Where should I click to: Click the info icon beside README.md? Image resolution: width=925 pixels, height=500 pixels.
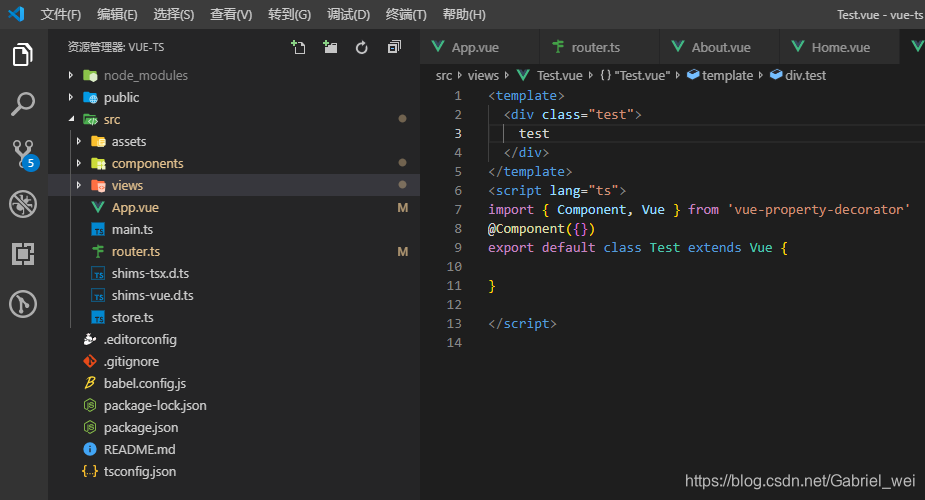pos(90,449)
